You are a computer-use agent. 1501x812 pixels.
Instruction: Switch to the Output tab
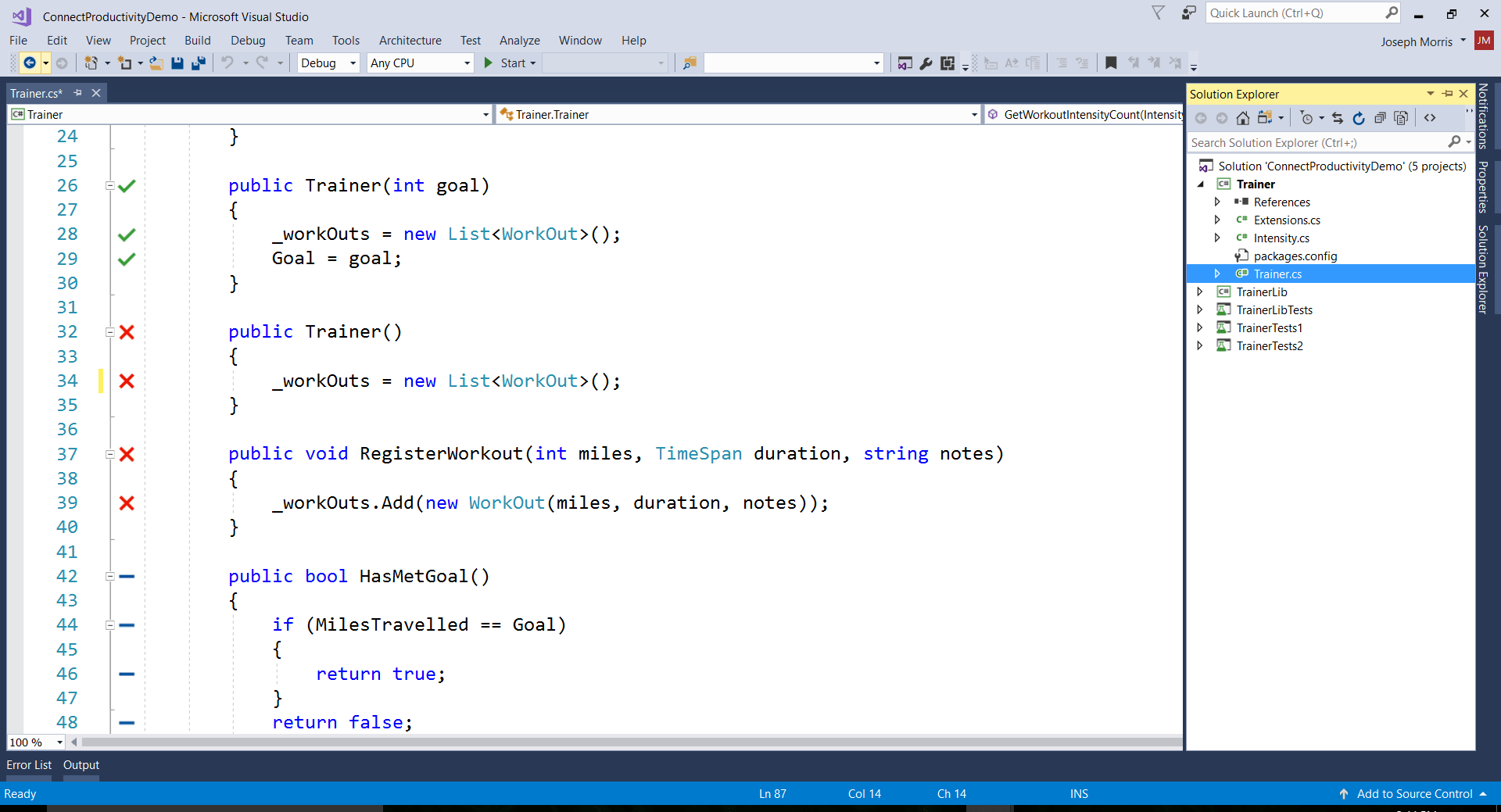pos(81,765)
